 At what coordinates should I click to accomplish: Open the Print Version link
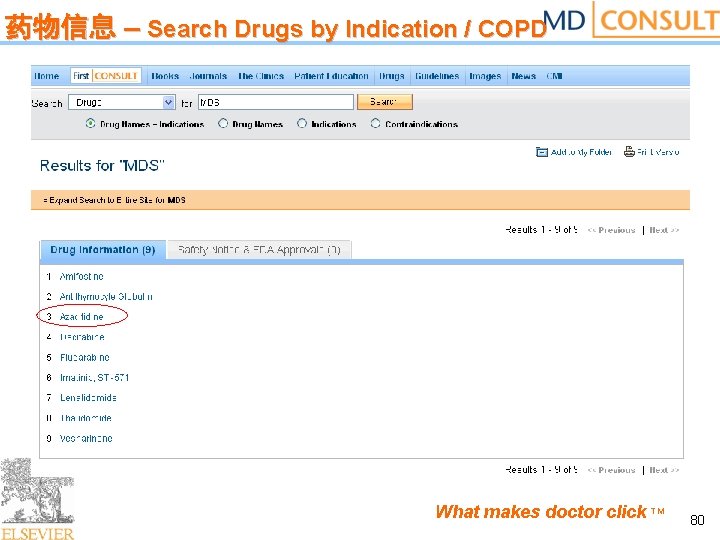coord(658,152)
